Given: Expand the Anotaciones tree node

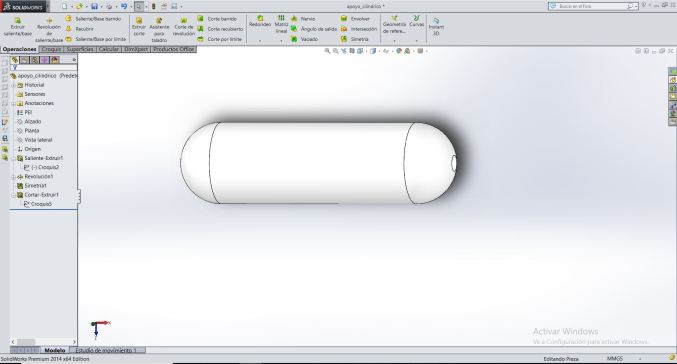Looking at the screenshot, I should coord(13,103).
